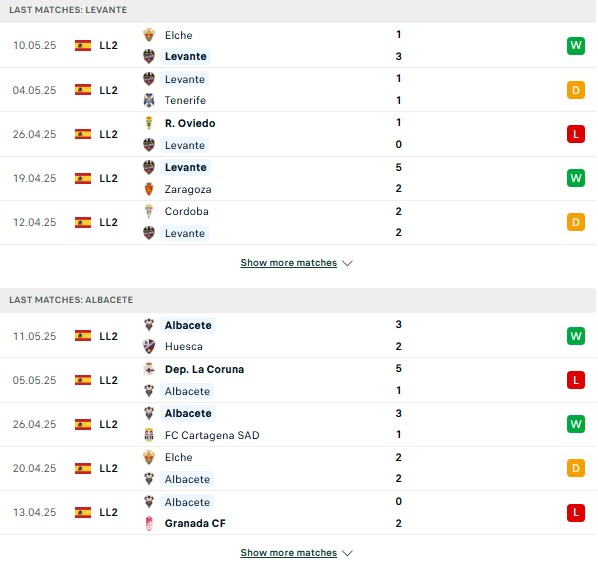Click the chevron beside Levante's Show more matches
Viewport: 598px width, 565px height.
[x=347, y=263]
